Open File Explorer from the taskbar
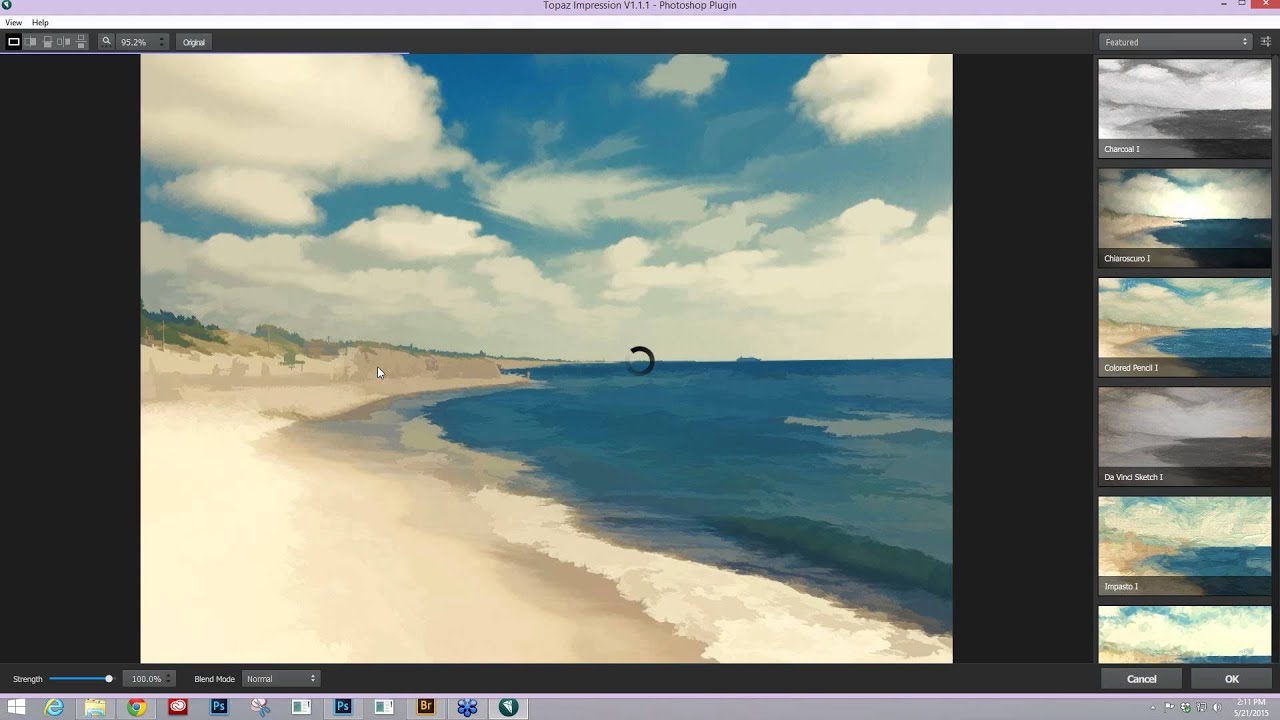Screen dimensions: 1280x720 click(x=95, y=707)
